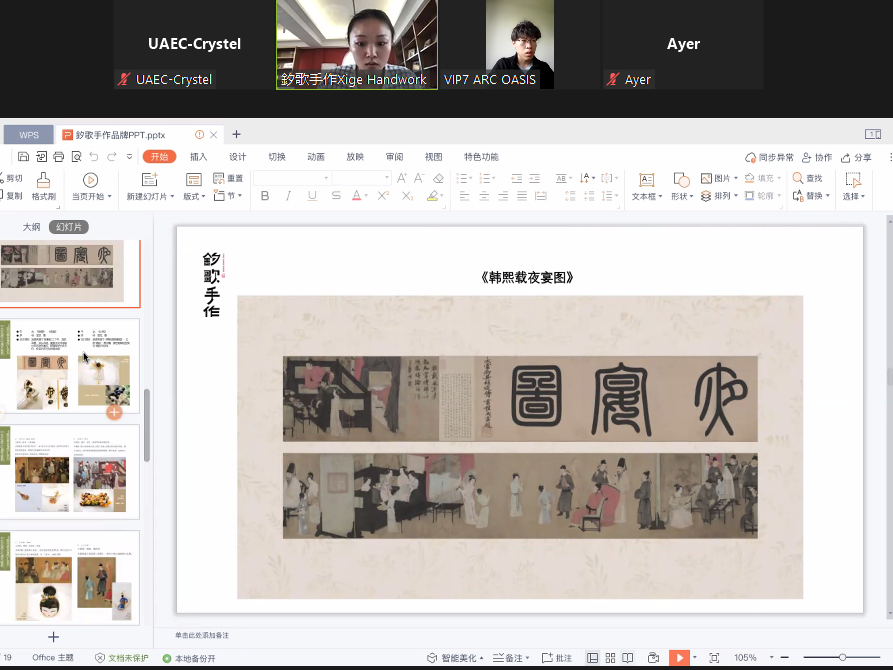Open the 设计 ribbon tab

coord(237,157)
